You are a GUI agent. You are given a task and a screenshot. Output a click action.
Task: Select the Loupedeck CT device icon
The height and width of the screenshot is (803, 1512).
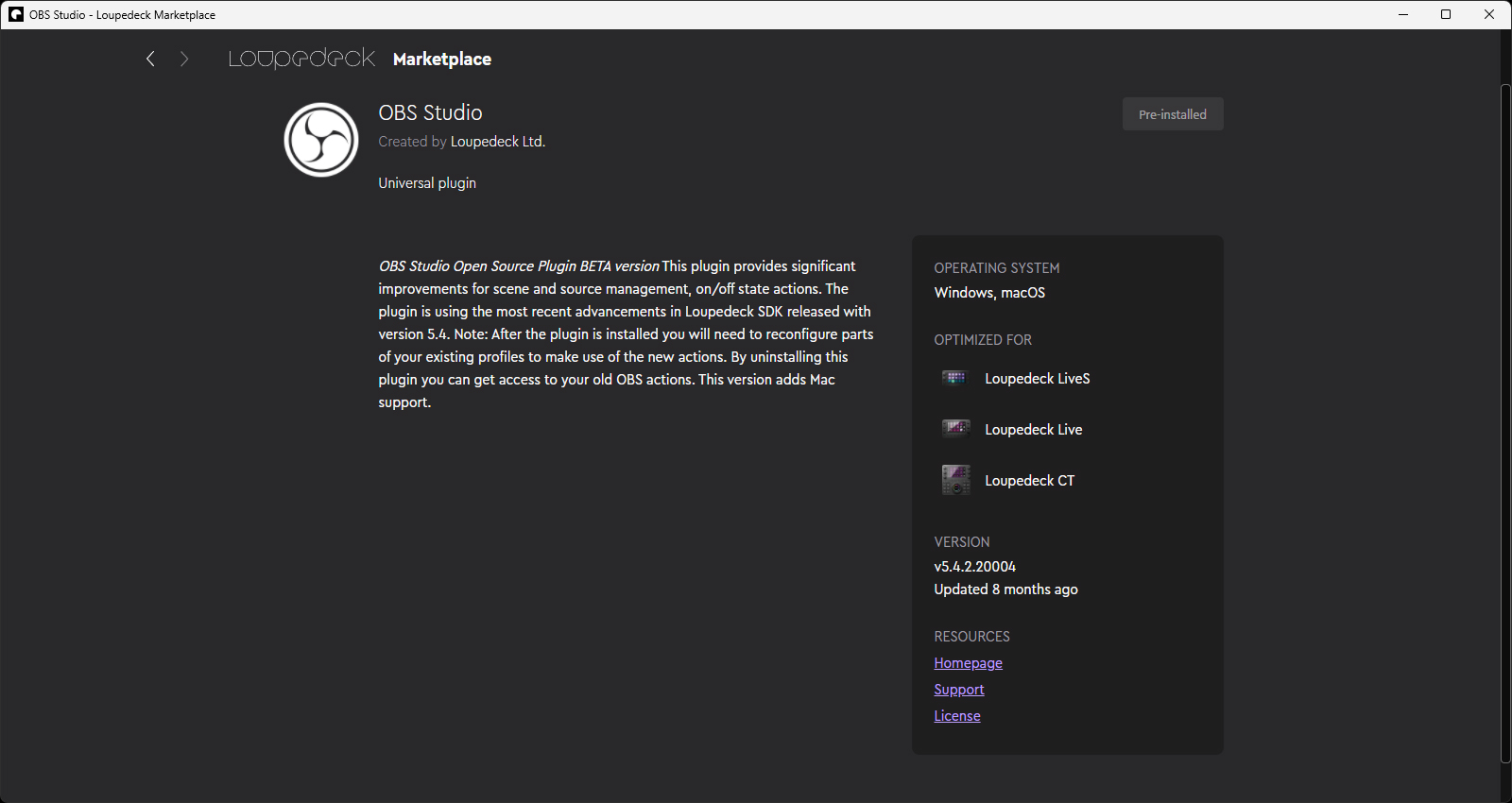point(955,480)
